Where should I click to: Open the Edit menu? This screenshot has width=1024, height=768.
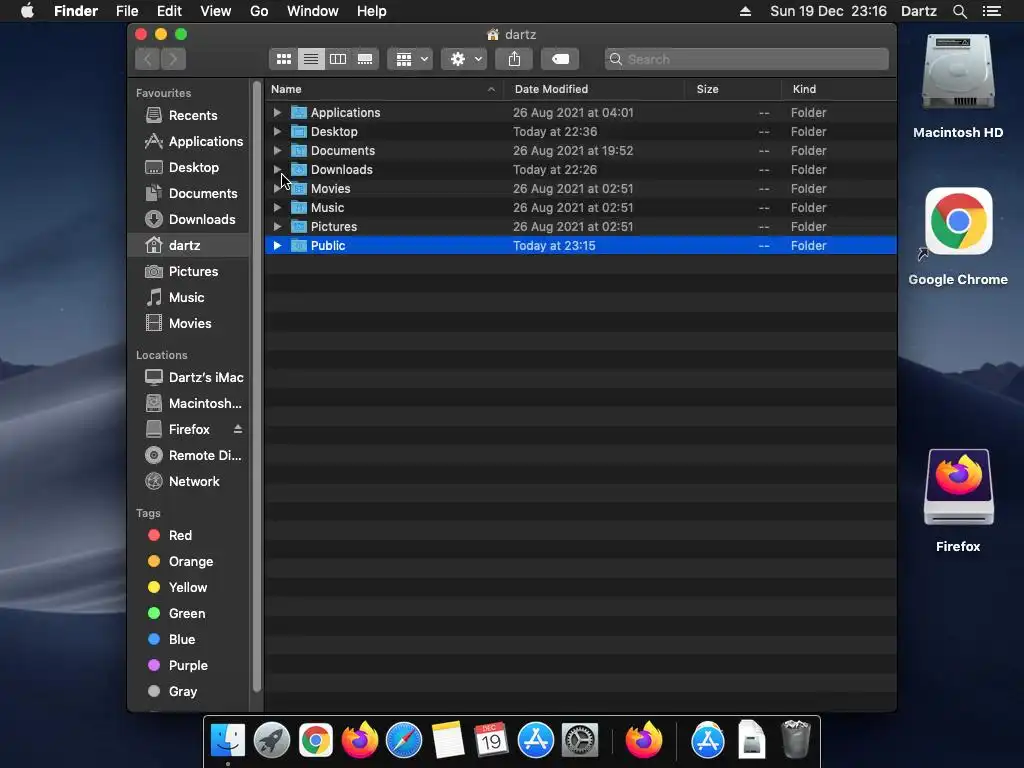point(169,11)
